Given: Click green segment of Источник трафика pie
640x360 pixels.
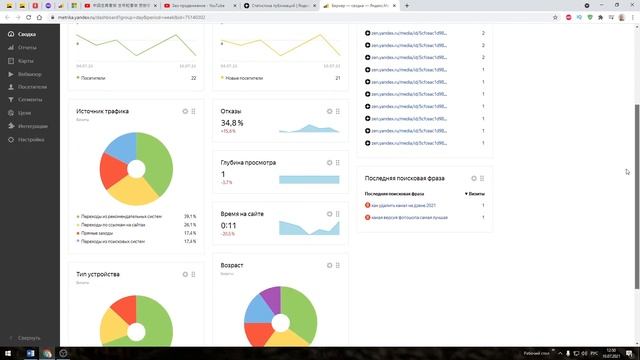Looking at the screenshot, I should (159, 163).
